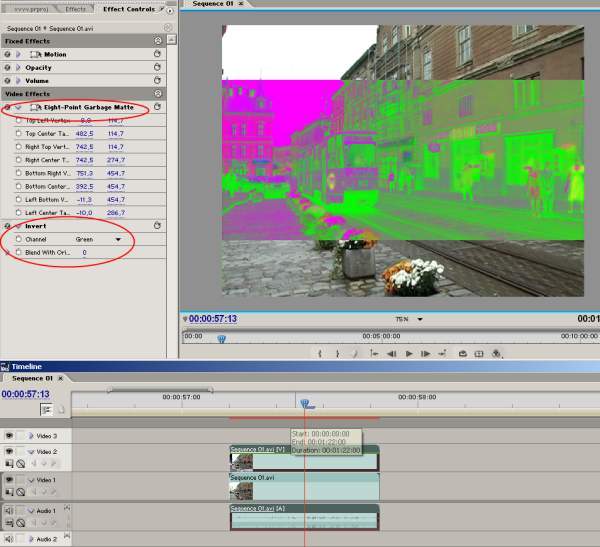Switch to the Effects tab
Screen dimensions: 600x547
coord(75,9)
